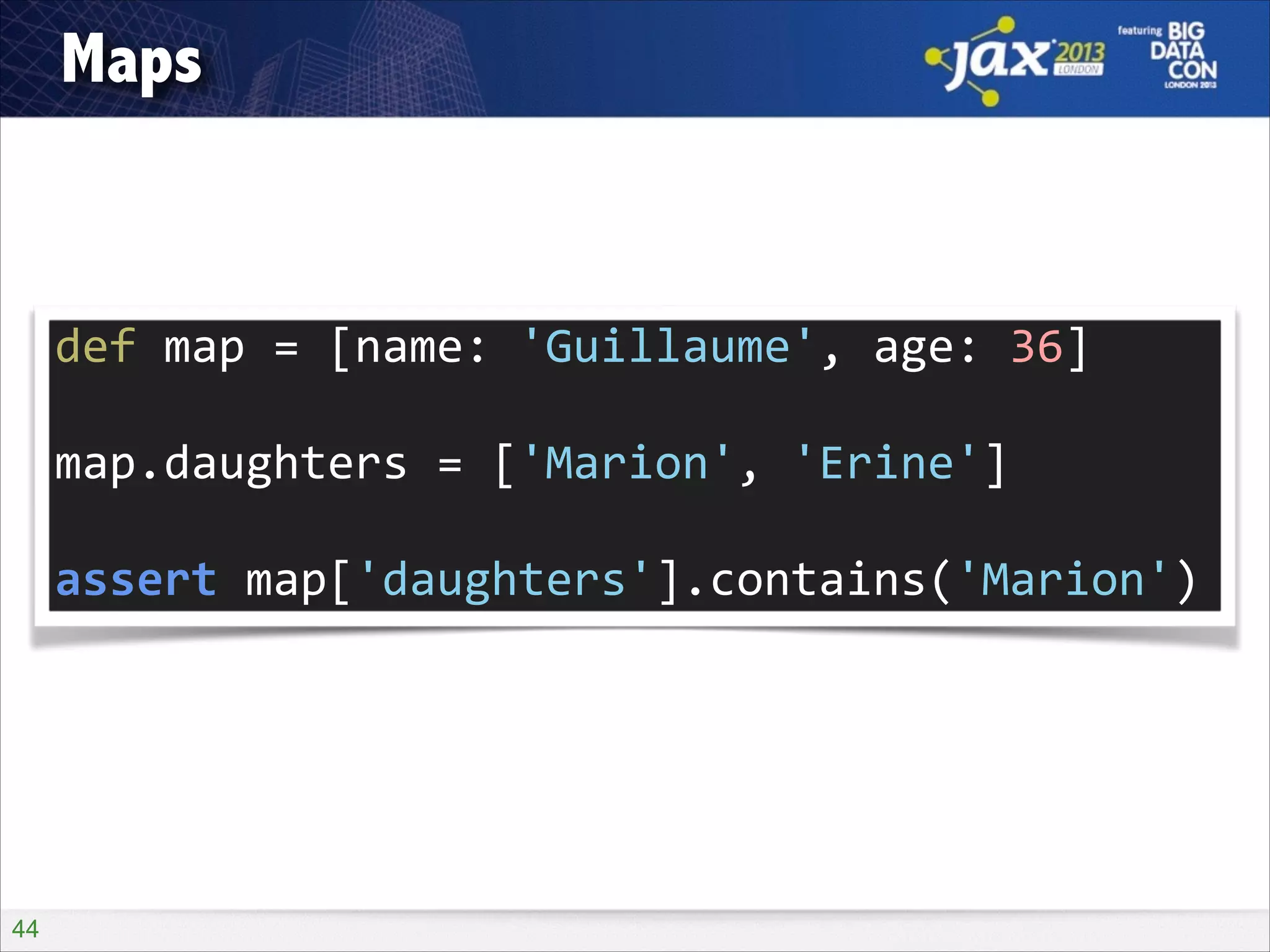Click 'Marion' inside the contains call
Viewport: 1270px width, 952px height.
tap(1063, 580)
